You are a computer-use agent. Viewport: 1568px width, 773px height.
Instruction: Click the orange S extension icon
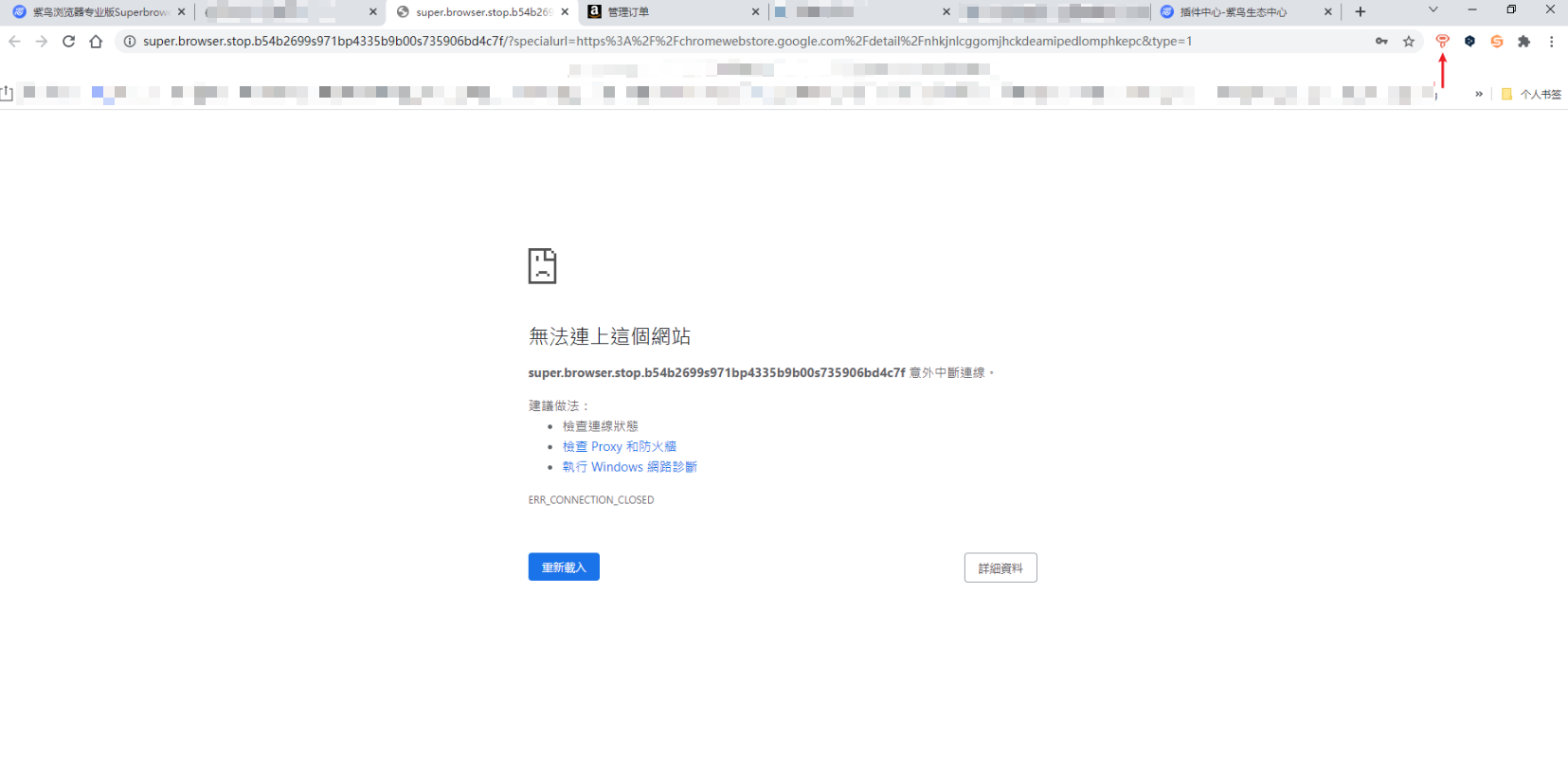pyautogui.click(x=1497, y=41)
